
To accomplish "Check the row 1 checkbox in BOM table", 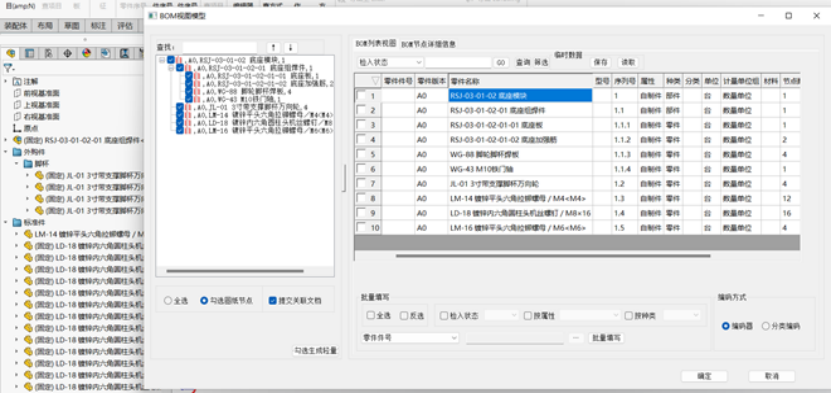I will [361, 96].
